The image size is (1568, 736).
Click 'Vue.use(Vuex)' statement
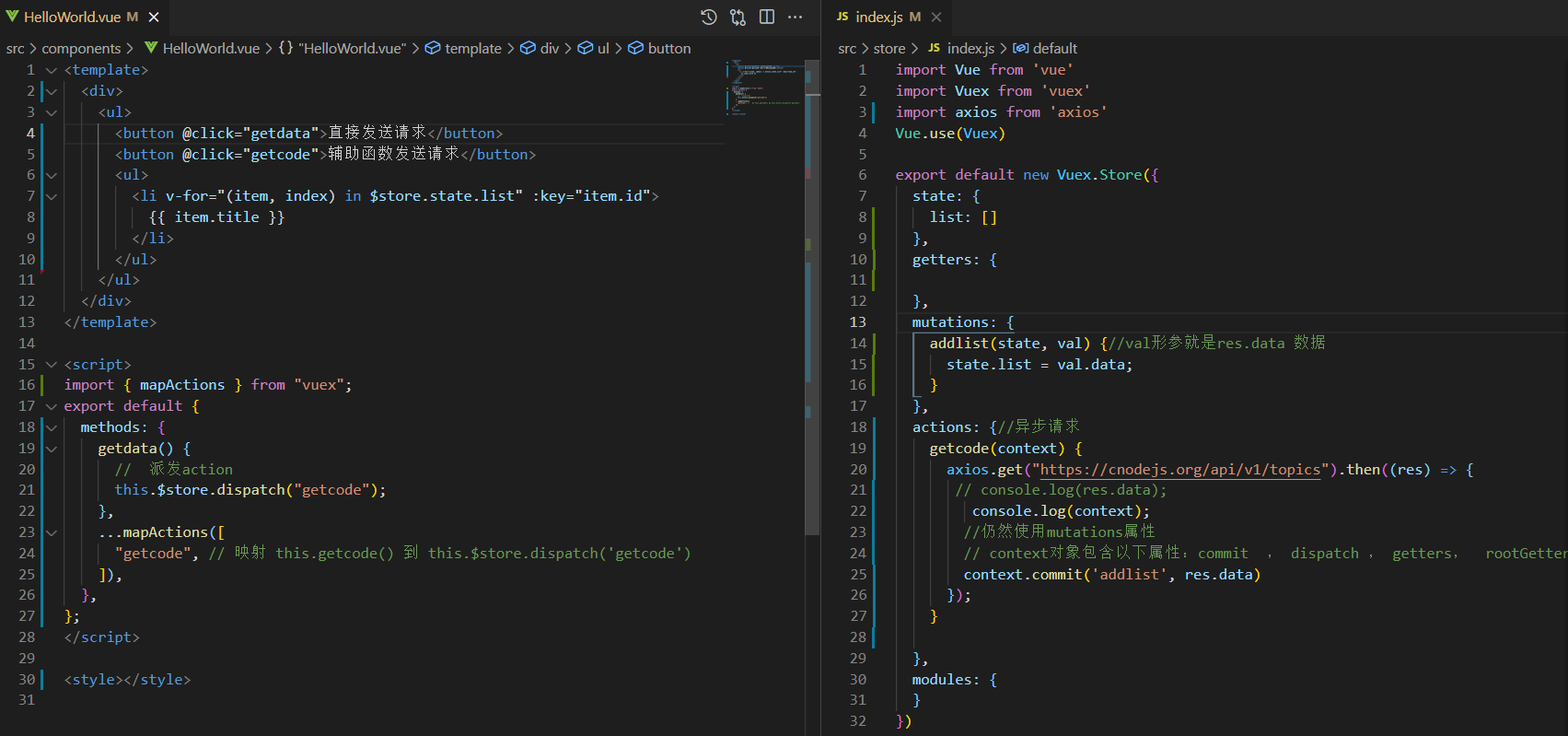point(950,134)
